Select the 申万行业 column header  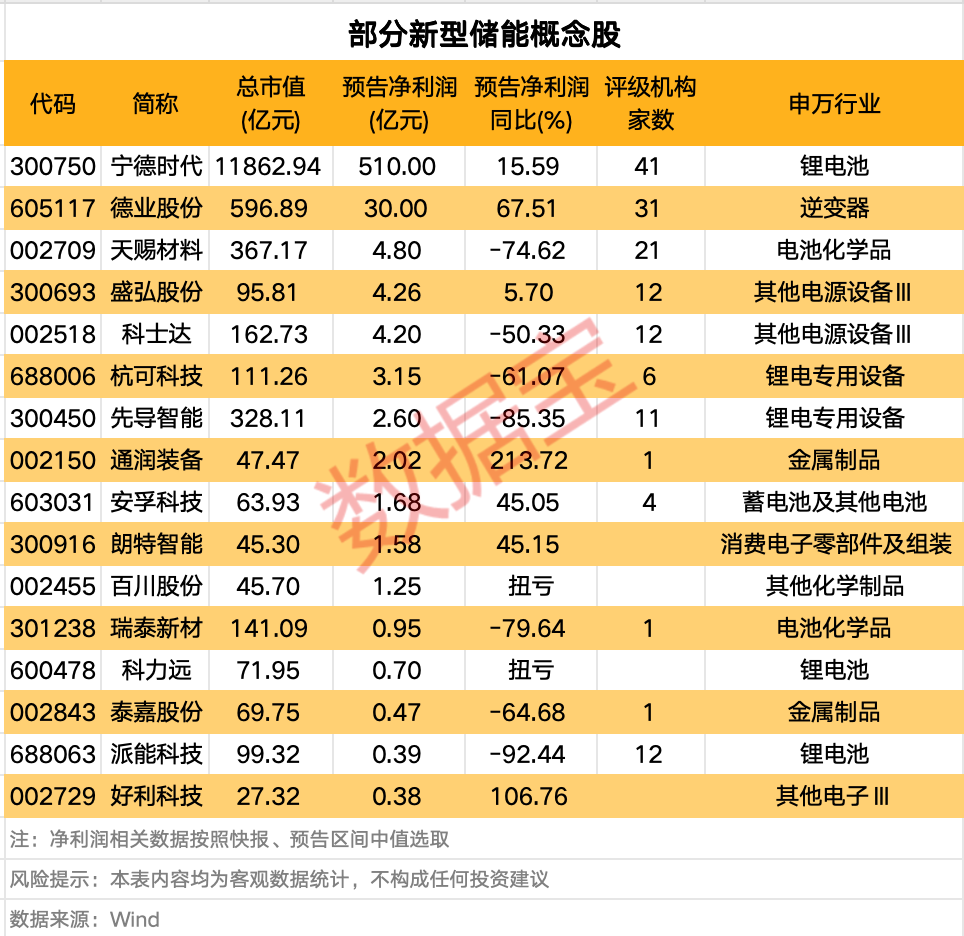[834, 103]
